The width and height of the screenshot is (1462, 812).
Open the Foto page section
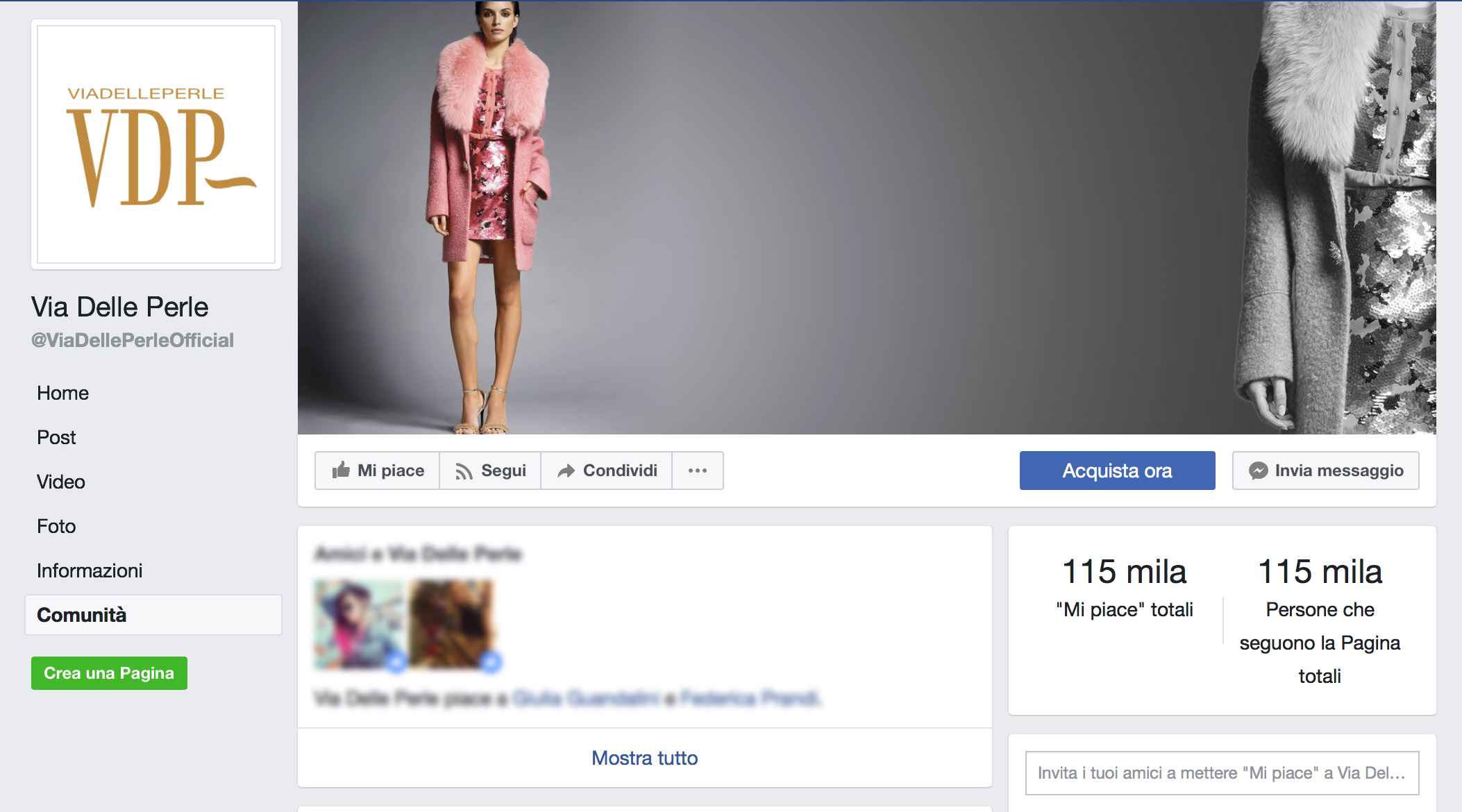pyautogui.click(x=56, y=526)
